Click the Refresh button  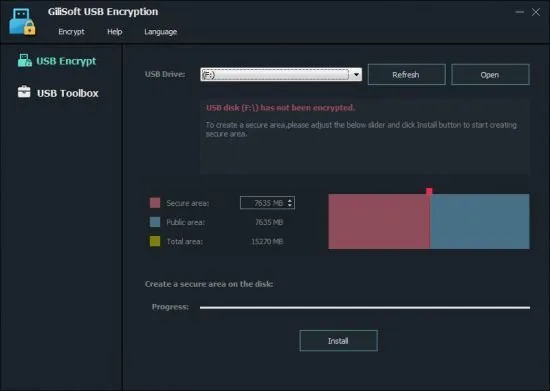(x=407, y=74)
